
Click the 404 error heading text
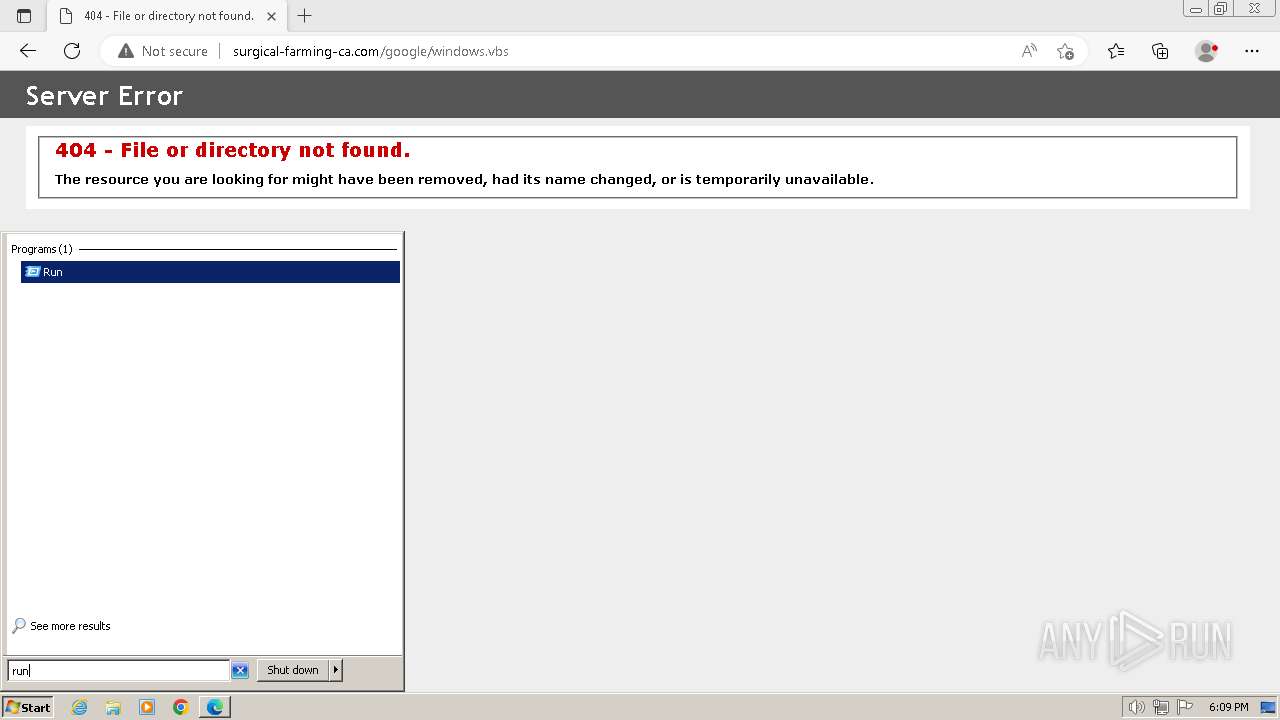click(233, 150)
